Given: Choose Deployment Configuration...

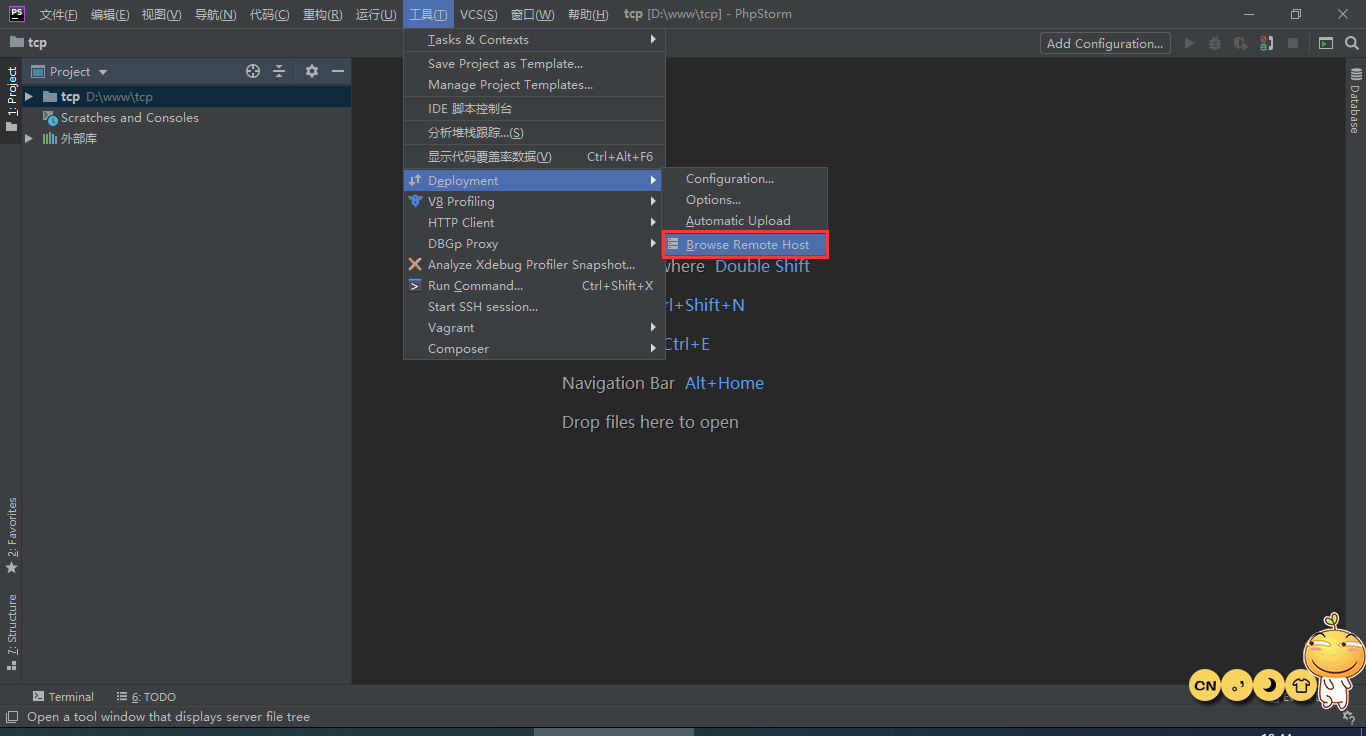Looking at the screenshot, I should [x=745, y=179].
